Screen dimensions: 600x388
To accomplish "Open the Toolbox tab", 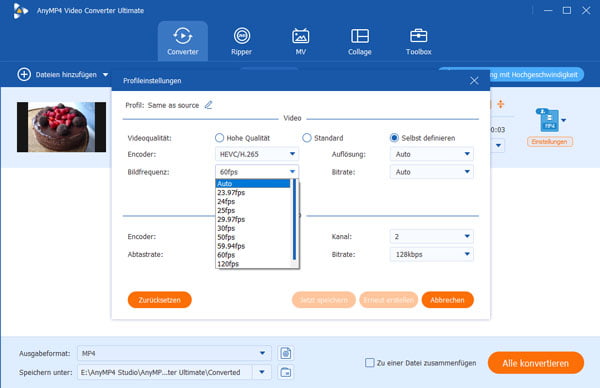I will tap(418, 41).
